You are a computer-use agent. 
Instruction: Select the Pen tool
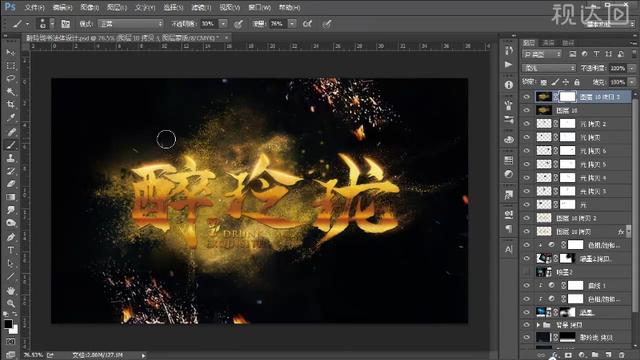click(11, 237)
